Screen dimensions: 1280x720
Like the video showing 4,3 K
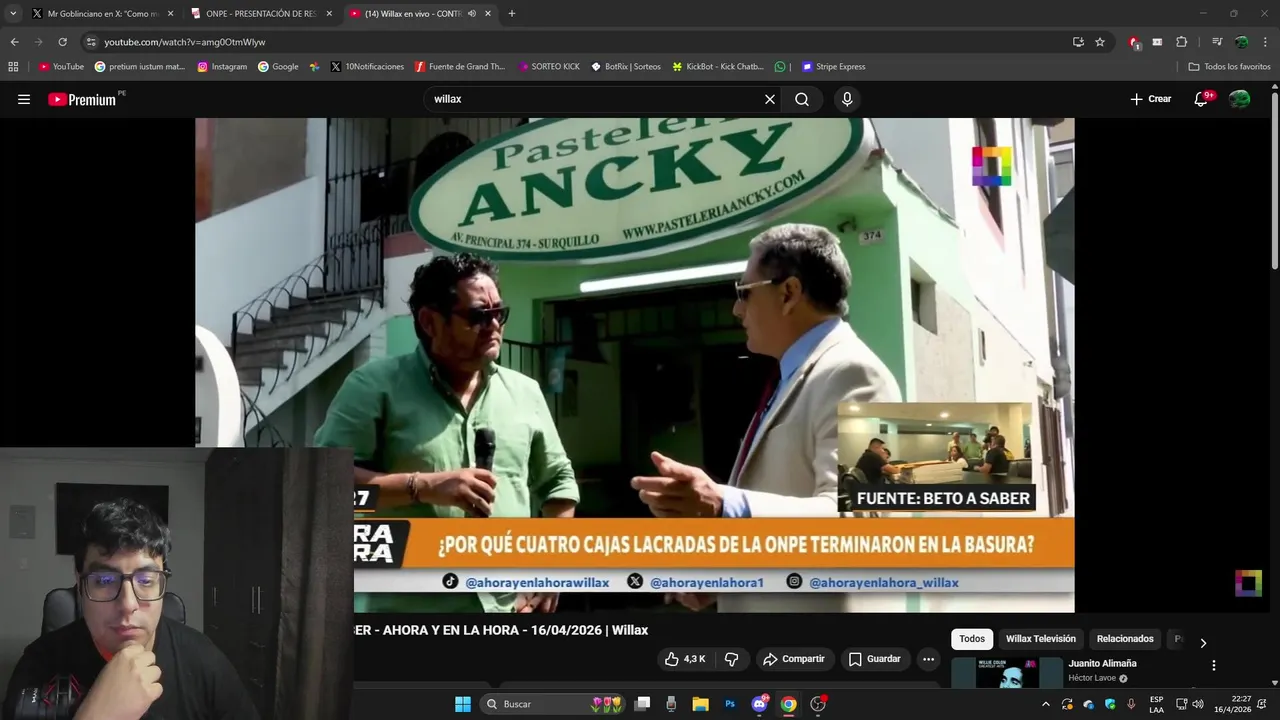(685, 659)
